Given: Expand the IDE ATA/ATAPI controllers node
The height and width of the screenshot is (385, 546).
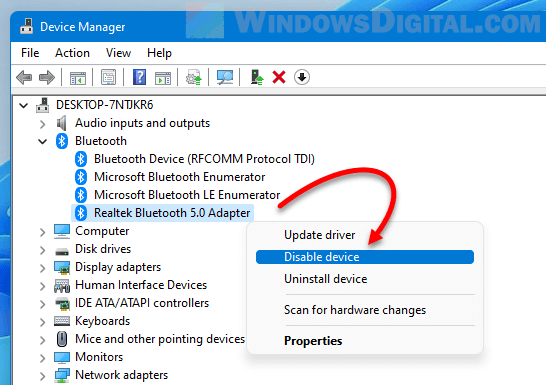Looking at the screenshot, I should 42,304.
